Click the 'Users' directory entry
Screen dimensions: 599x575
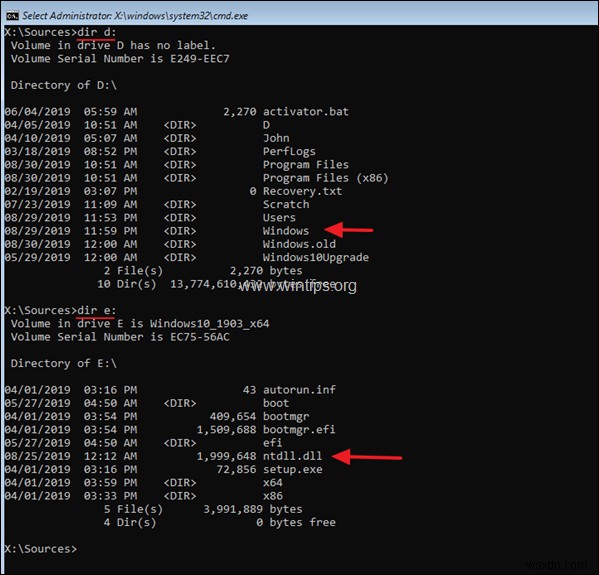coord(279,217)
